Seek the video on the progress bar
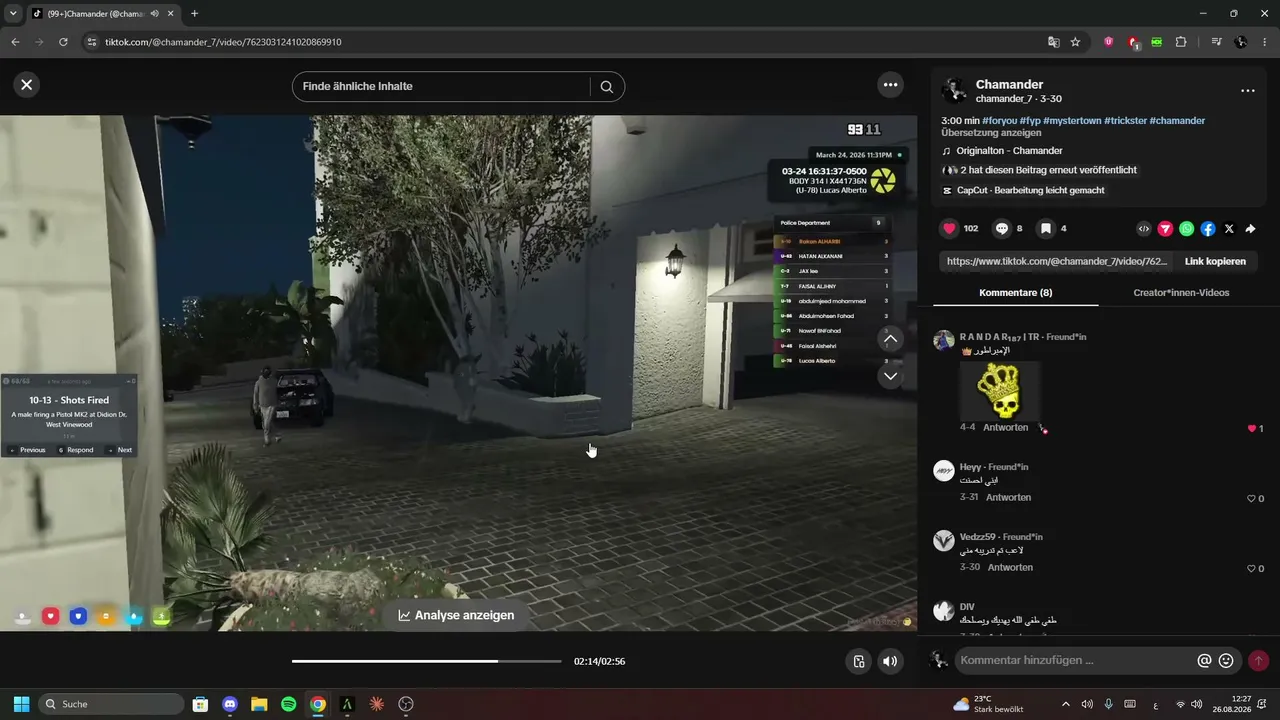Screen dimensions: 1280x720 point(427,661)
